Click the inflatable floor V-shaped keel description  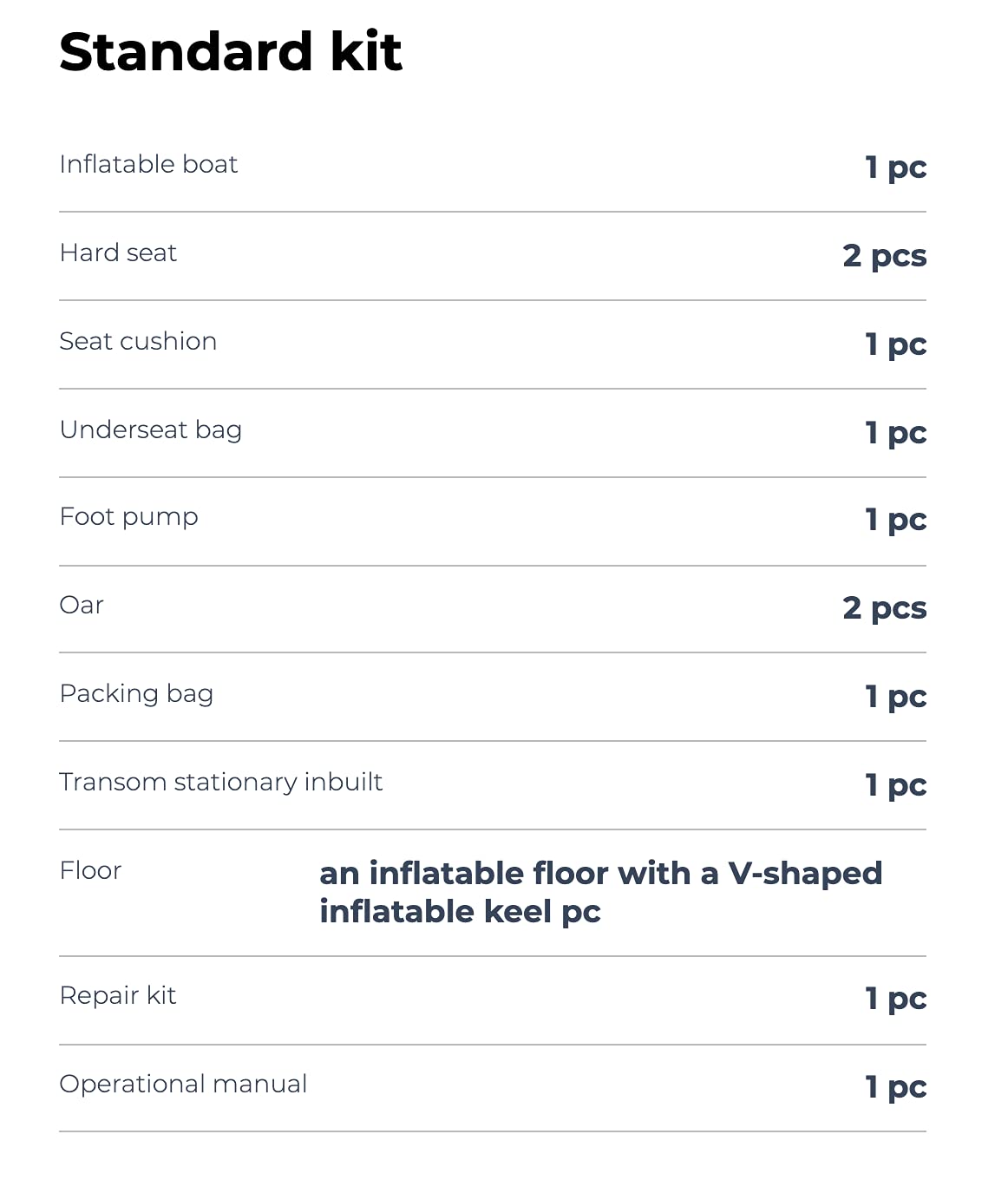tap(601, 892)
